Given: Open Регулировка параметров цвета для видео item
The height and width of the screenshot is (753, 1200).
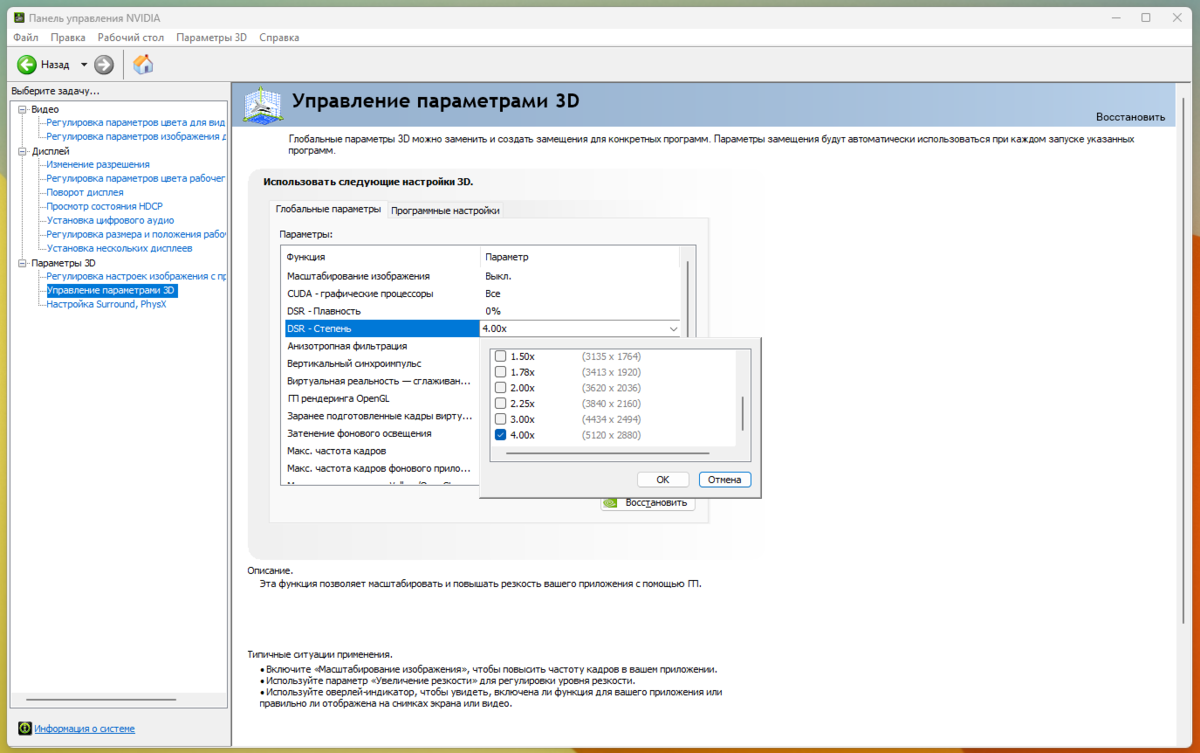Looking at the screenshot, I should coord(136,122).
